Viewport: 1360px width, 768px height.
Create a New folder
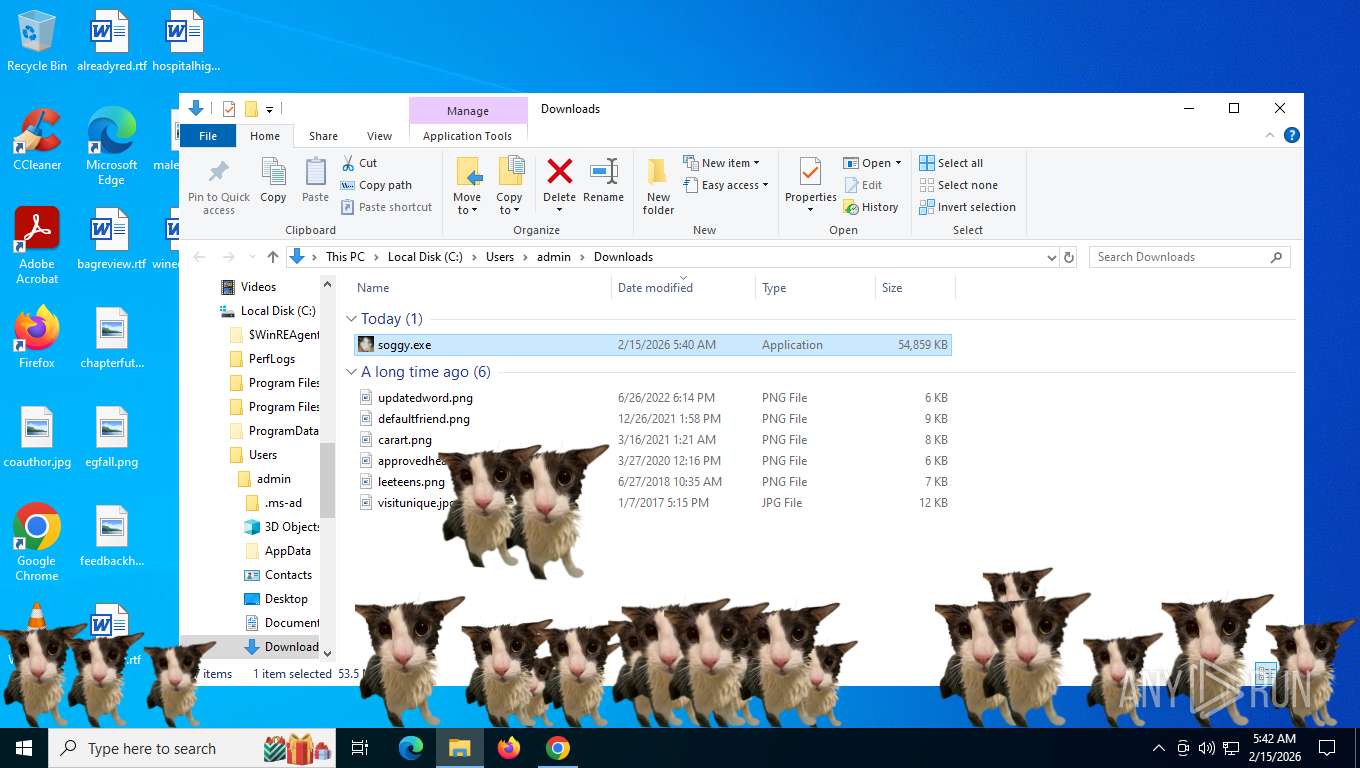(x=658, y=186)
